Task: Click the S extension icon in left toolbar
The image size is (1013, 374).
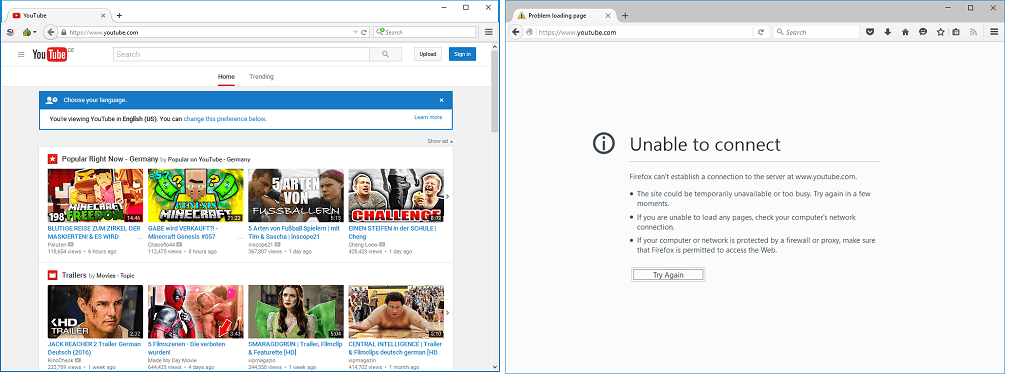Action: pos(10,32)
